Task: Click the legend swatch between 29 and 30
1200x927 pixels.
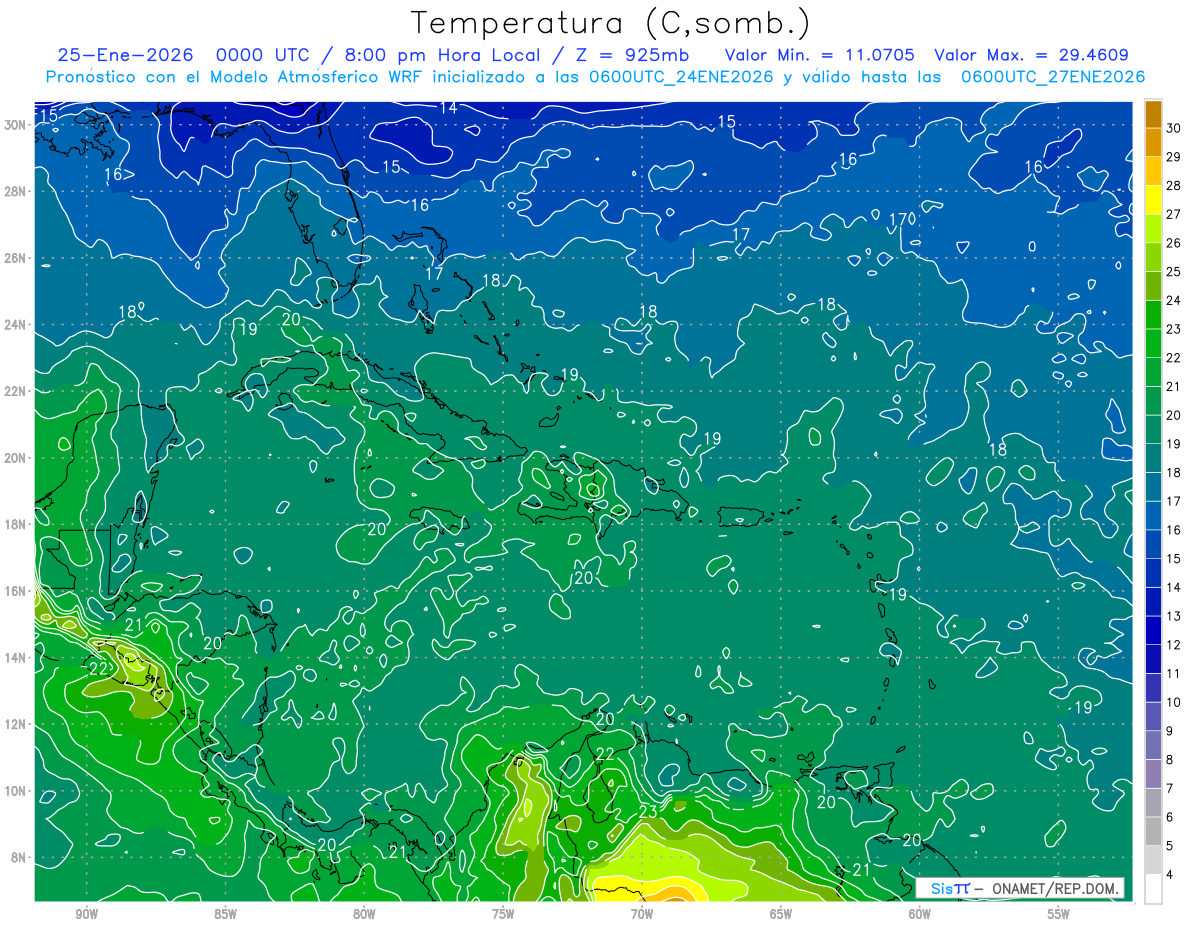Action: point(1153,142)
